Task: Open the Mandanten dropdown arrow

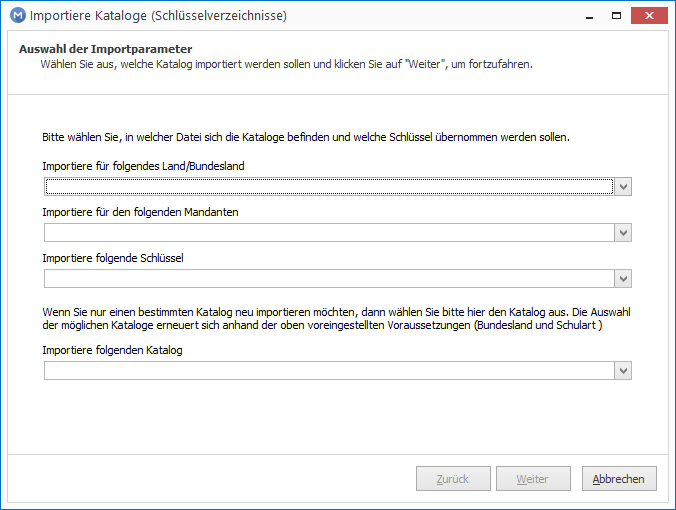Action: pos(623,233)
